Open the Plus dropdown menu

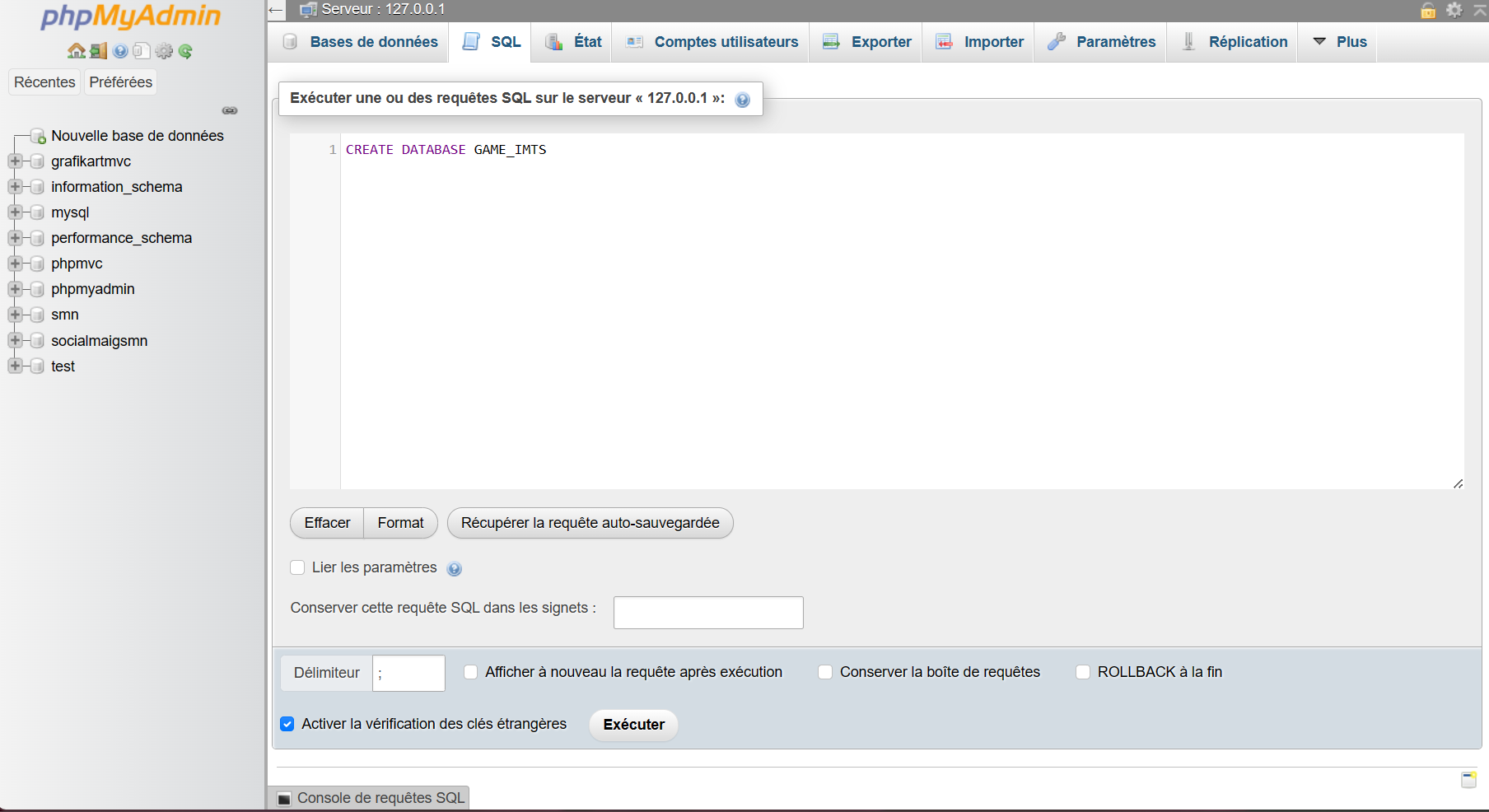coord(1339,42)
